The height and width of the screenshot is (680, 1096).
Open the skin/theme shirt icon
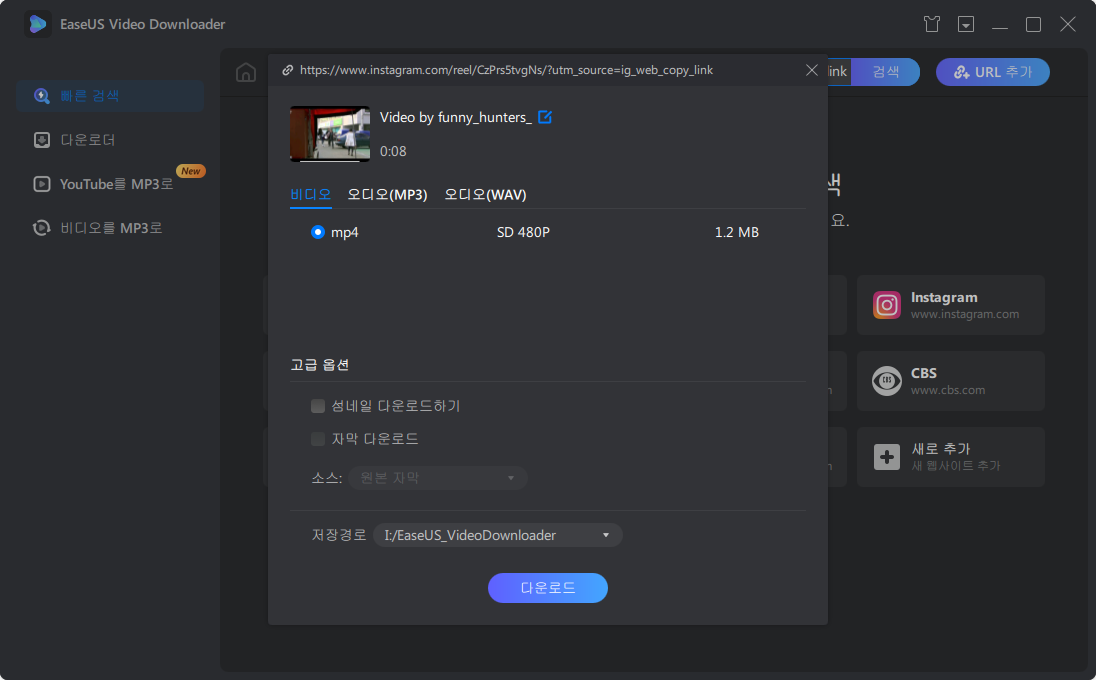(x=932, y=24)
